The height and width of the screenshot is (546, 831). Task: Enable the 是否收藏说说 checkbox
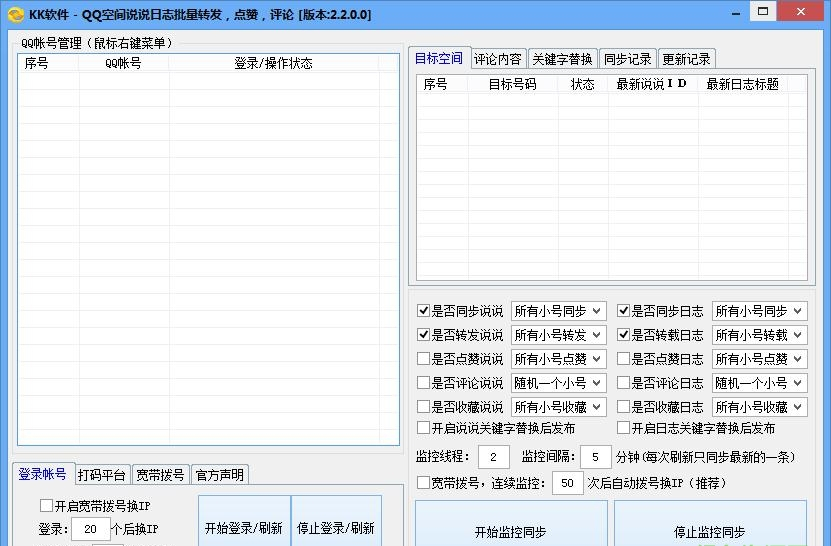tap(423, 407)
